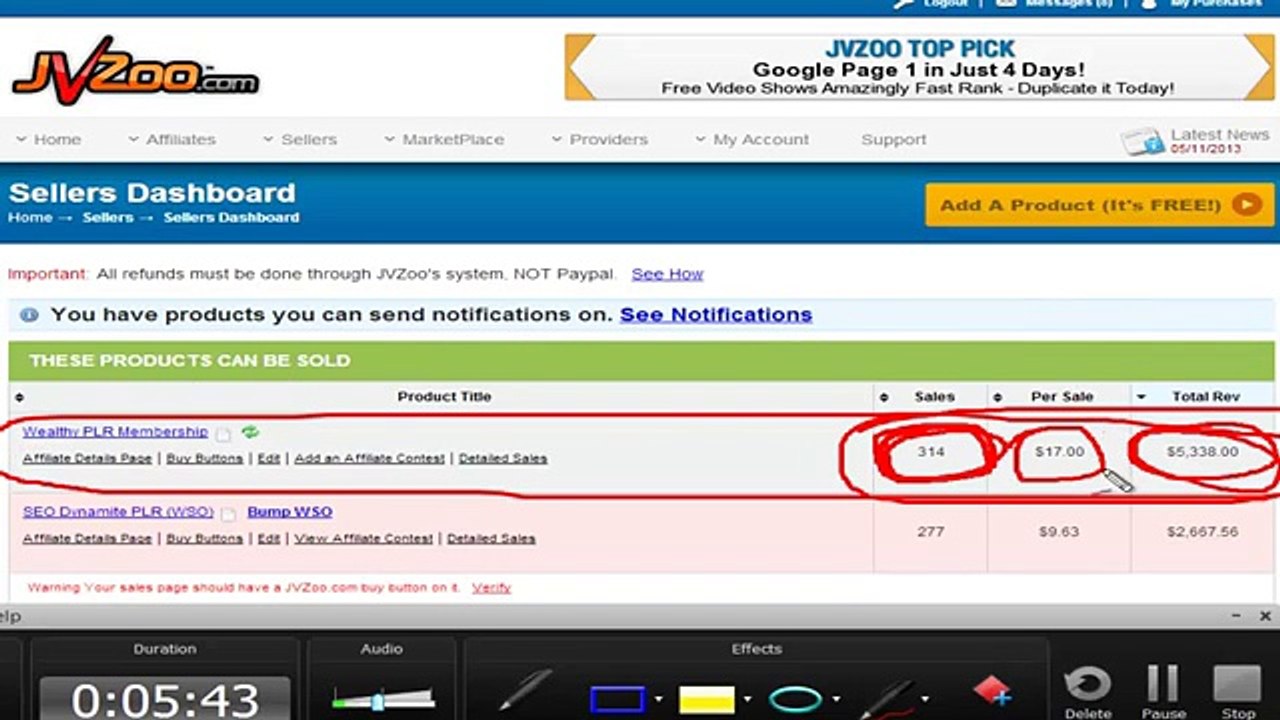Open Buy Buttons for SEO Dynamite PLR

pos(204,538)
